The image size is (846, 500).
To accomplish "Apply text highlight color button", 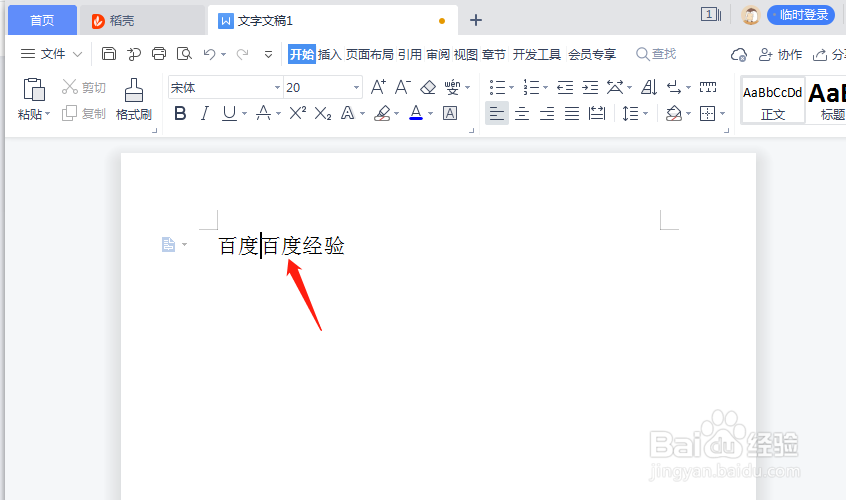I will 383,113.
